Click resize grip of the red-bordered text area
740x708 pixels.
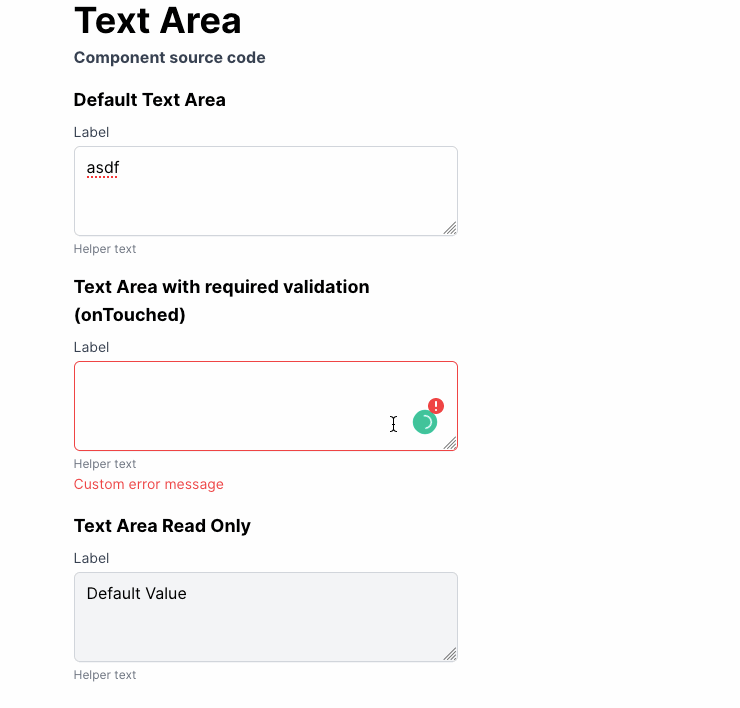(x=450, y=443)
